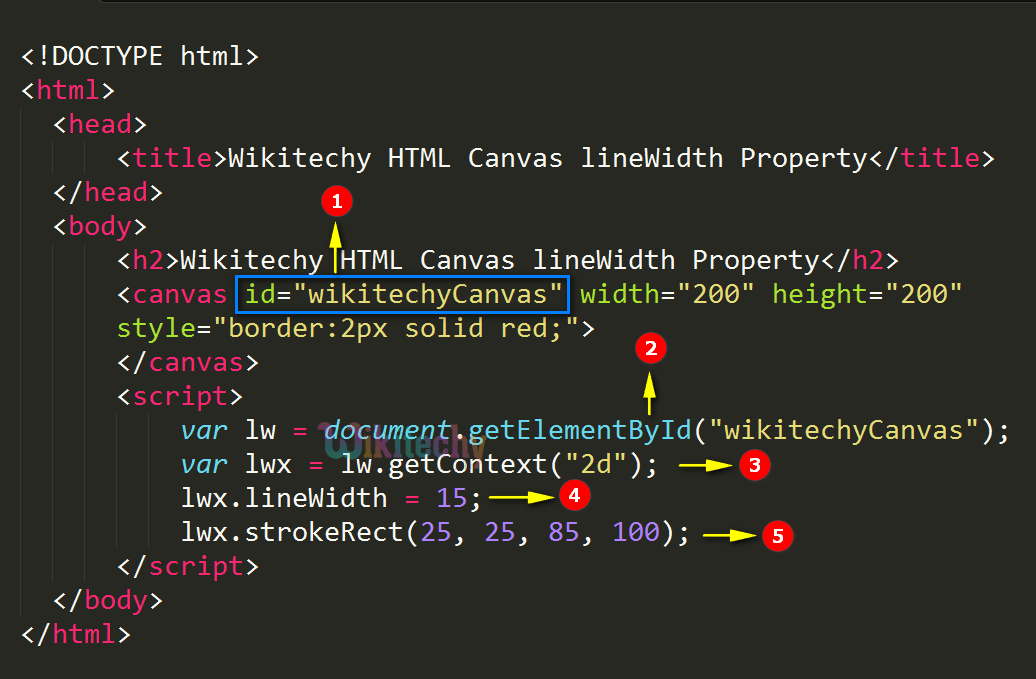Image resolution: width=1036 pixels, height=679 pixels.
Task: Click the DOCTYPE html declaration
Action: click(x=138, y=56)
